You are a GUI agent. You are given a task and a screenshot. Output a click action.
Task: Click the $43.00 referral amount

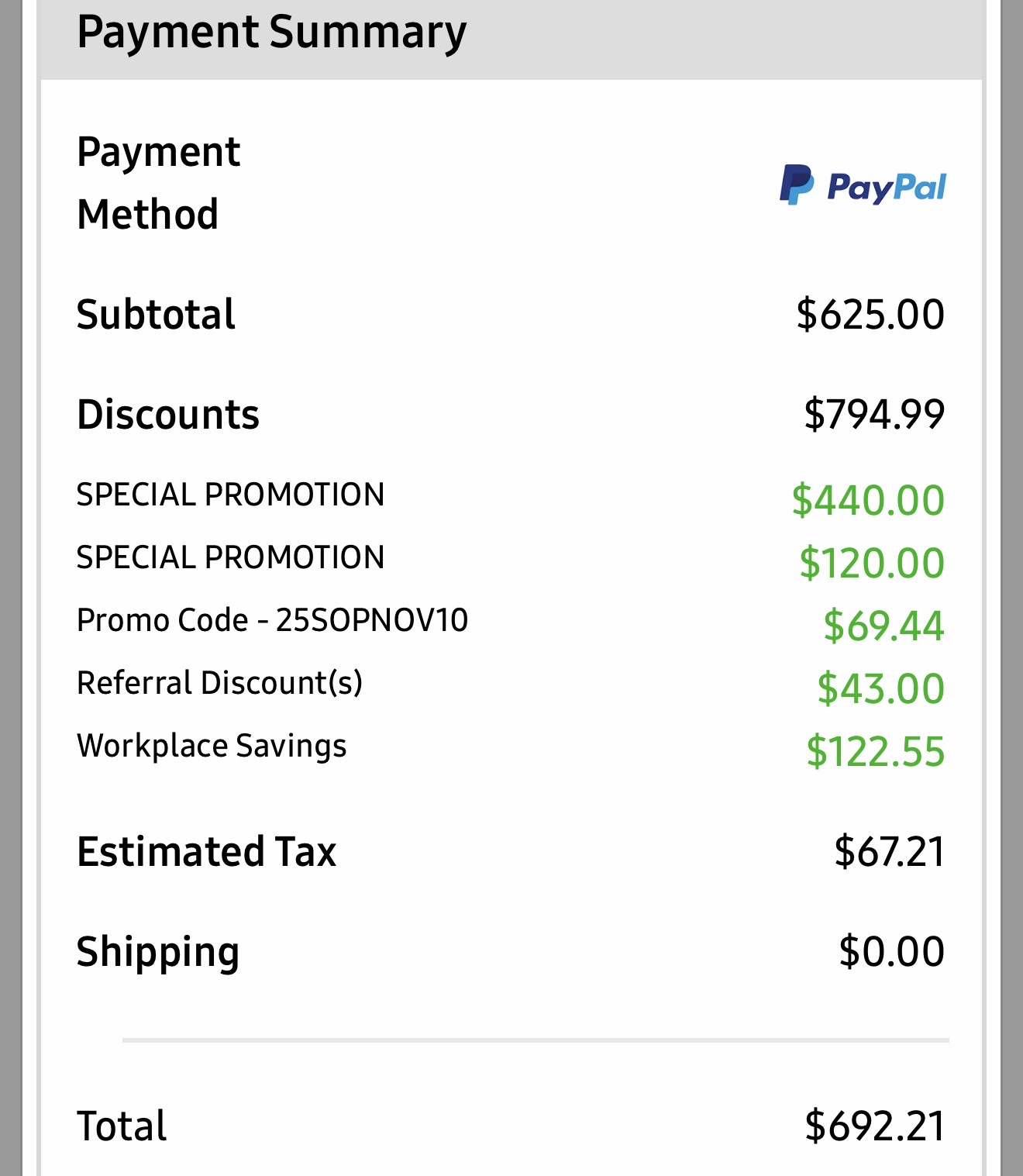(881, 688)
